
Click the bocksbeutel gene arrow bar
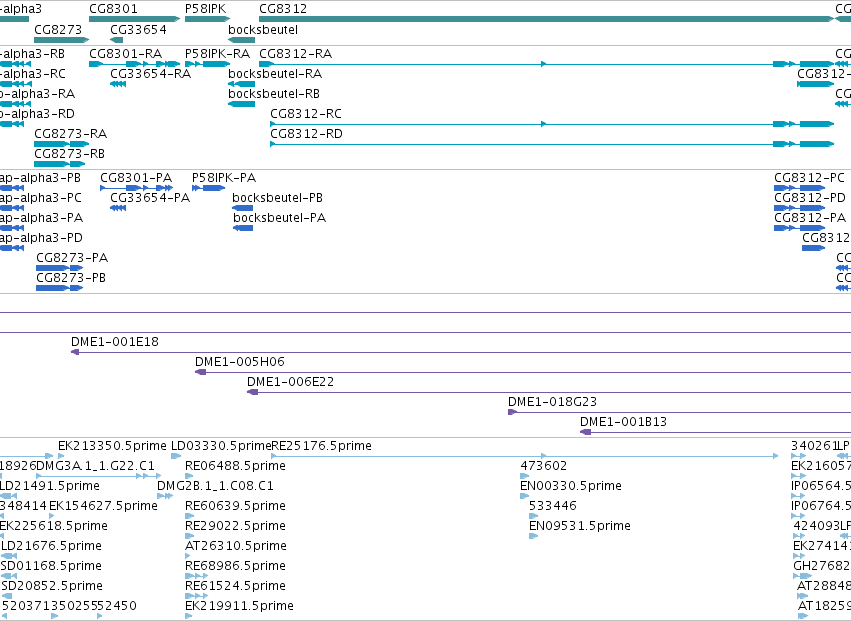pos(242,40)
